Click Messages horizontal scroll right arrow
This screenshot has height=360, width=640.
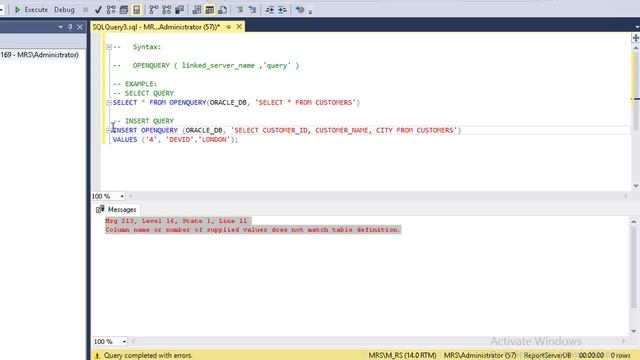(x=623, y=341)
